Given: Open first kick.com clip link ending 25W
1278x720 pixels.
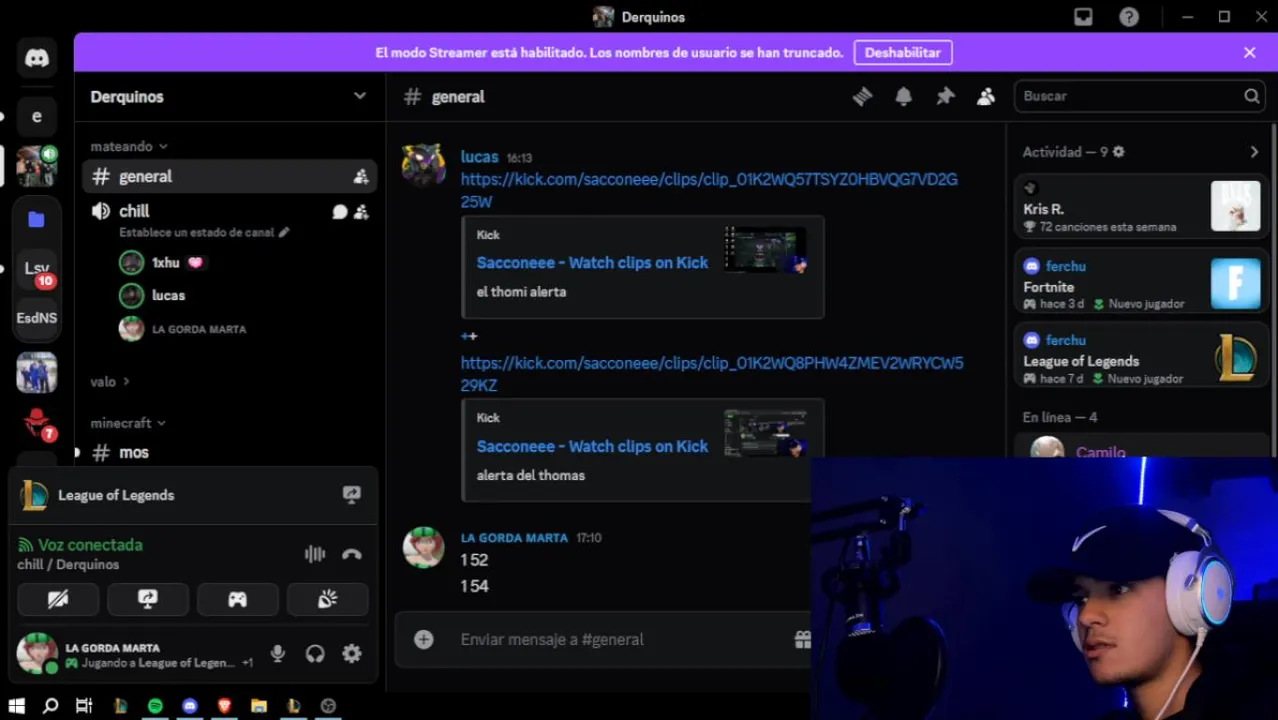Looking at the screenshot, I should (x=709, y=190).
